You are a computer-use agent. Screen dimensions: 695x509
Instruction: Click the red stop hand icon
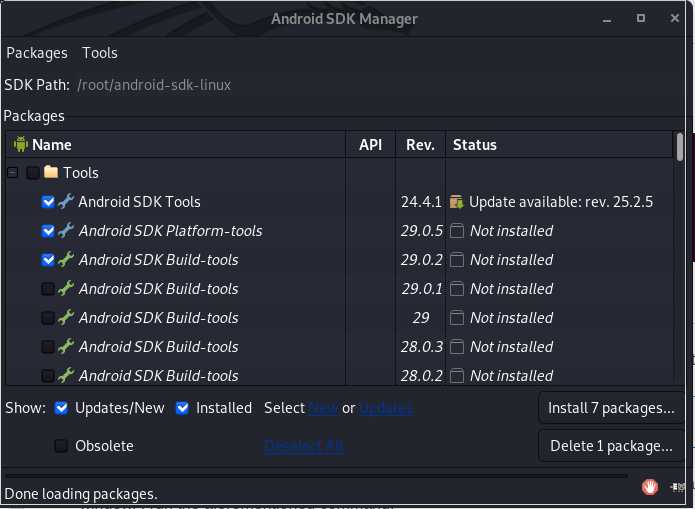click(x=650, y=487)
